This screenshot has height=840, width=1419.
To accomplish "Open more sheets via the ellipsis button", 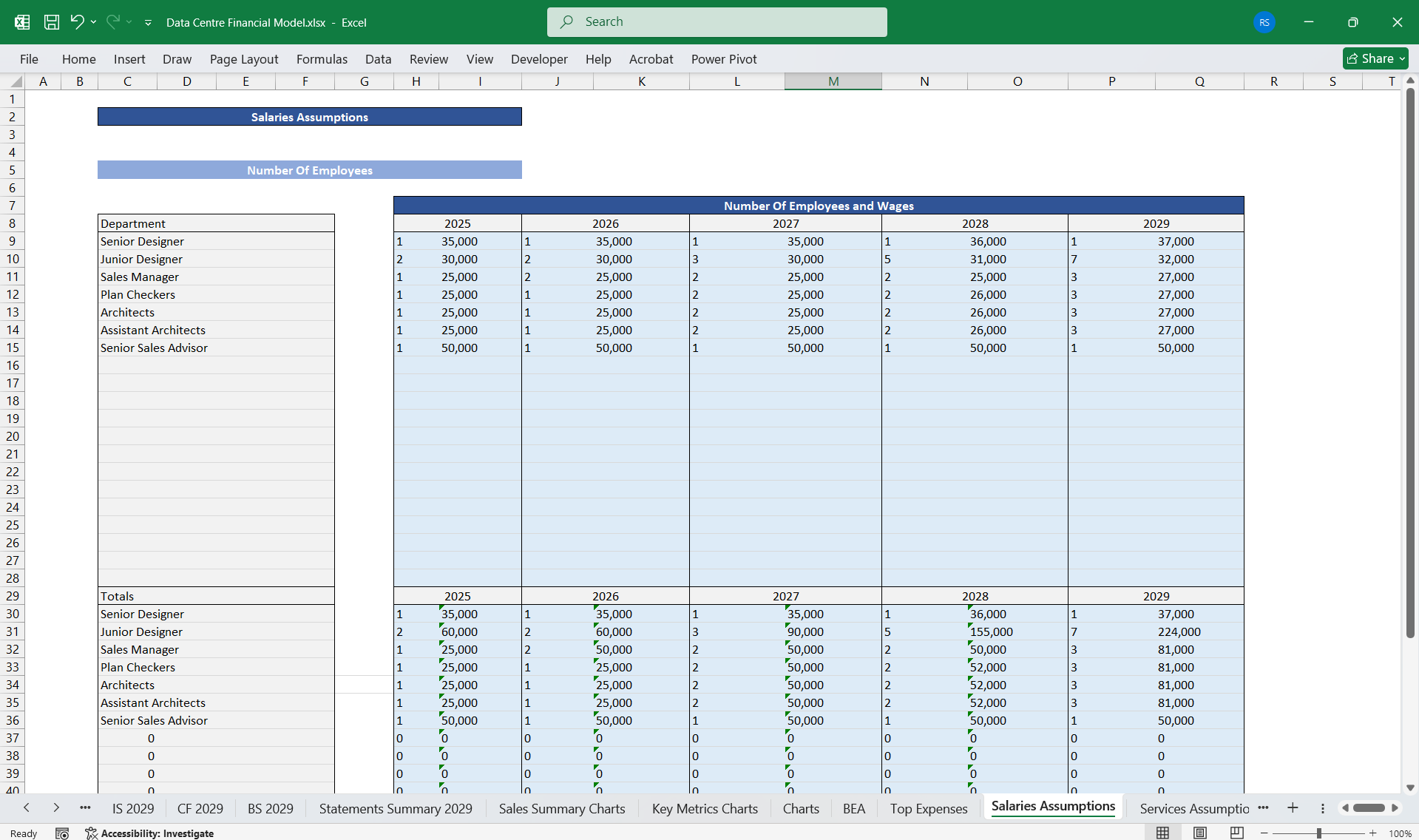I will 86,808.
